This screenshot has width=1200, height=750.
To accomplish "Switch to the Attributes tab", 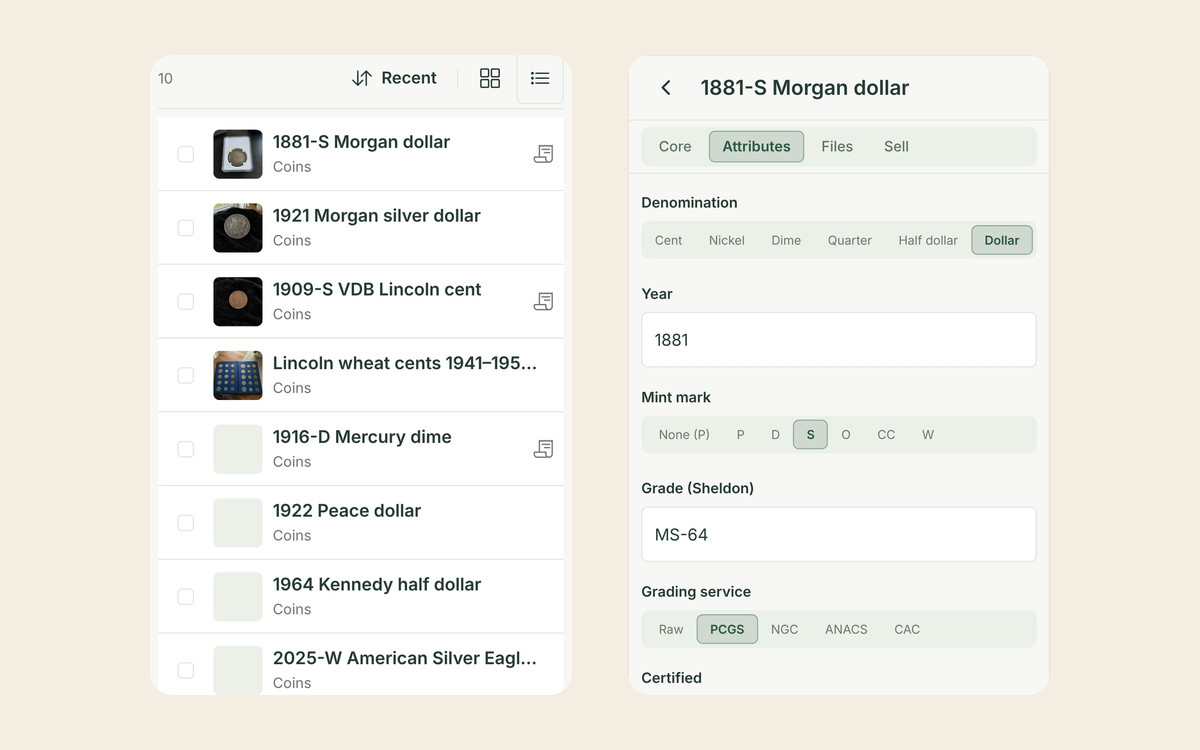I will coord(756,146).
